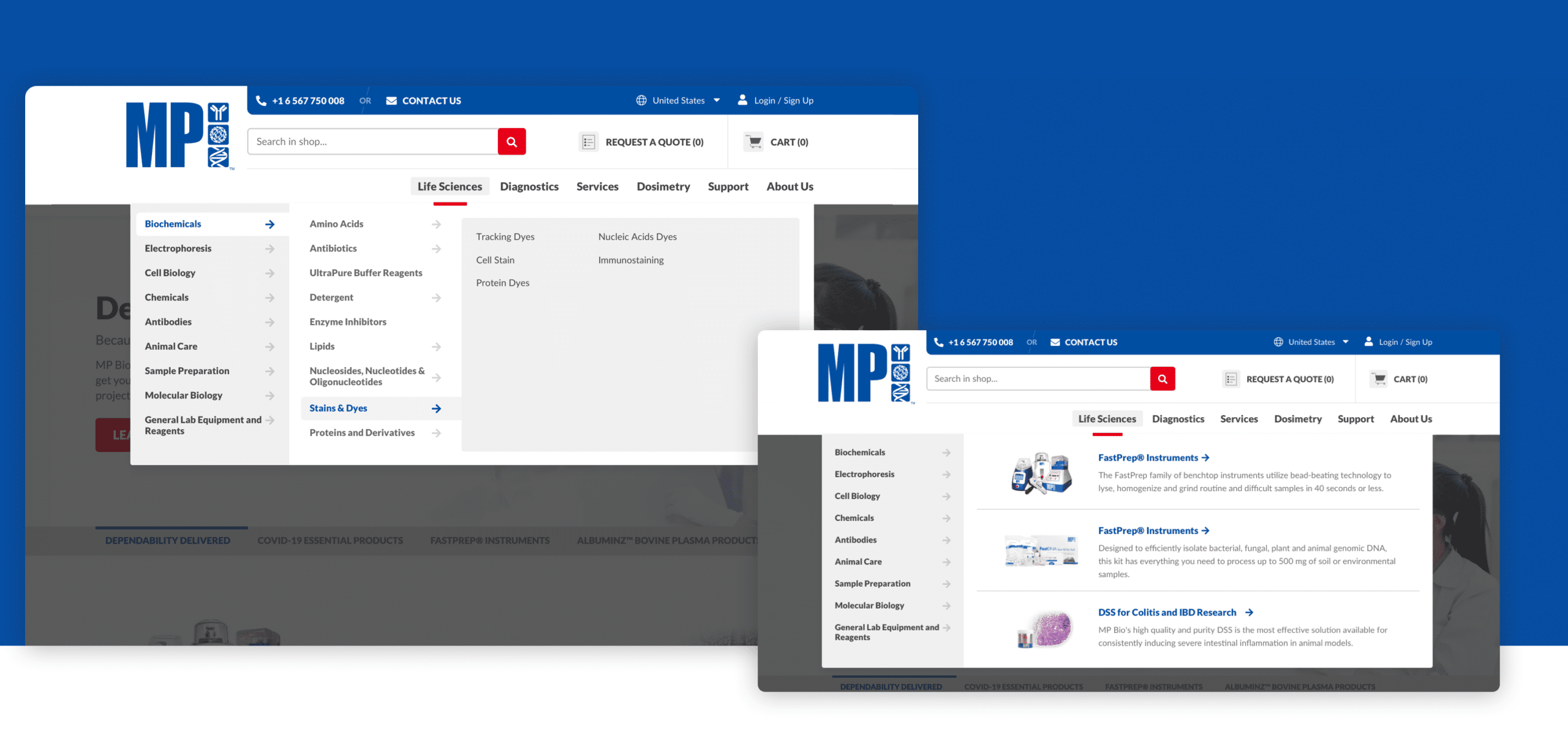
Task: Open Diagnostics menu in the left window
Action: (529, 186)
